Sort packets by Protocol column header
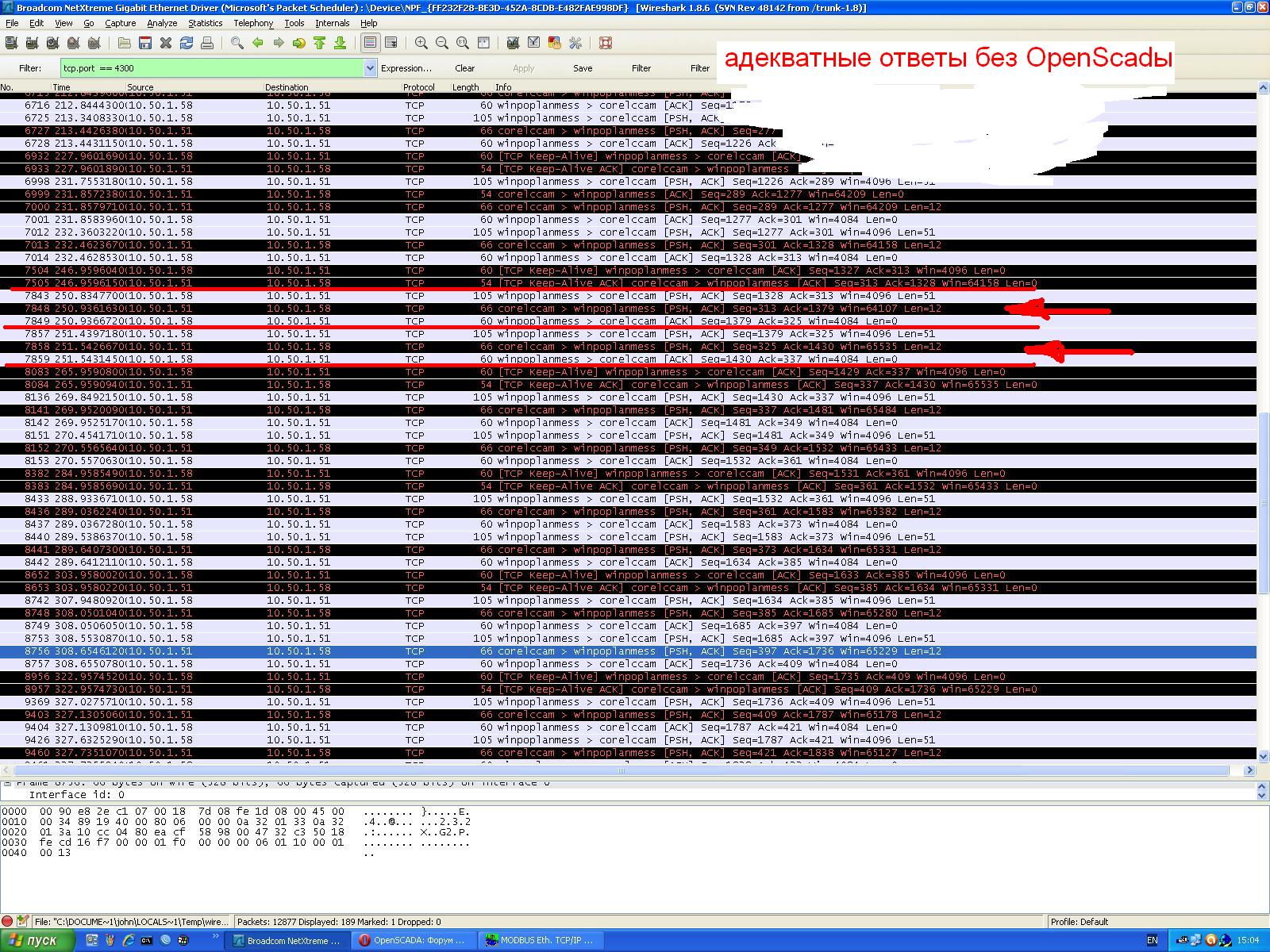Viewport: 1270px width, 952px height. (418, 87)
